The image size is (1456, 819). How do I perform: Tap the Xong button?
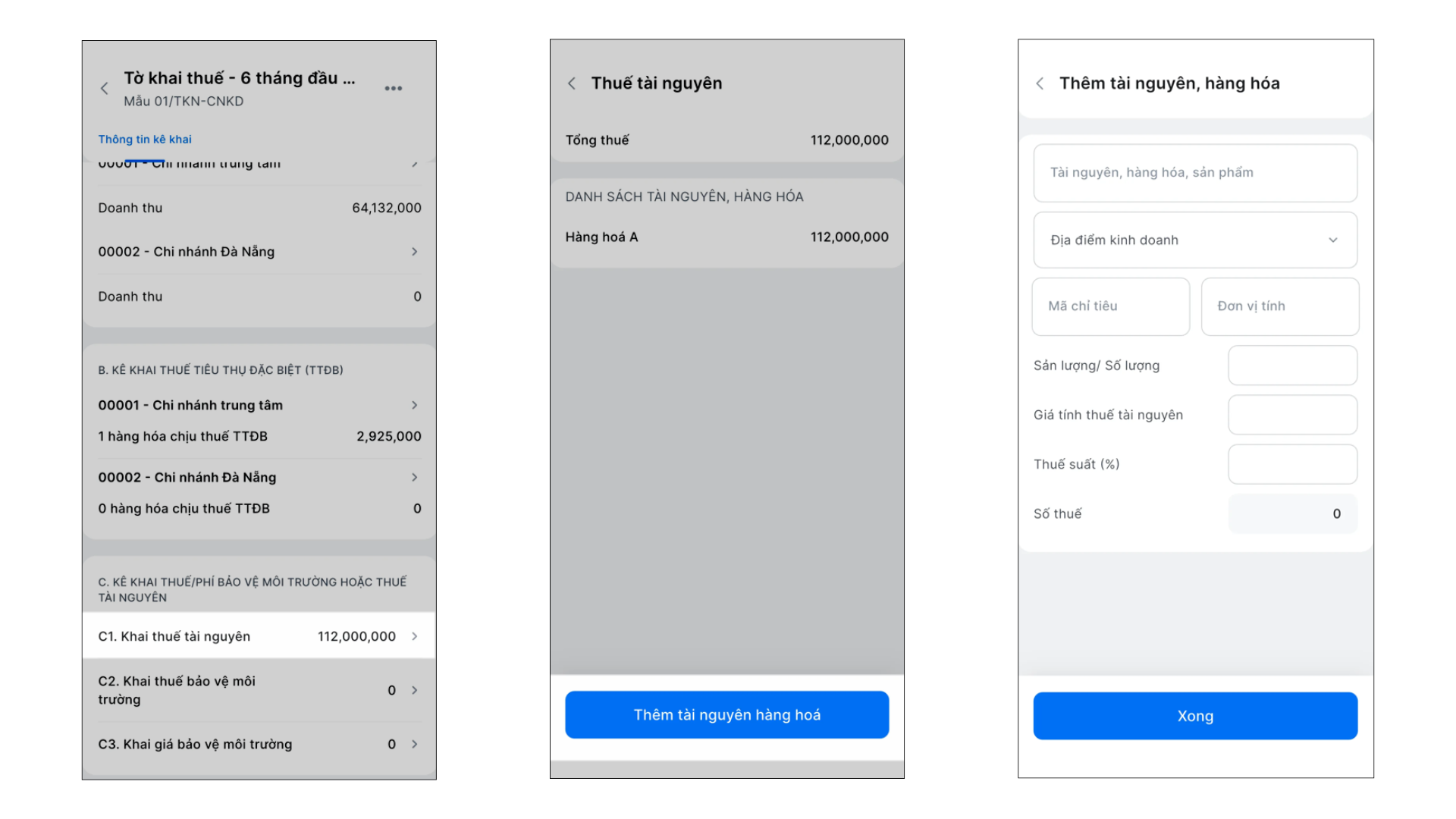pos(1195,716)
